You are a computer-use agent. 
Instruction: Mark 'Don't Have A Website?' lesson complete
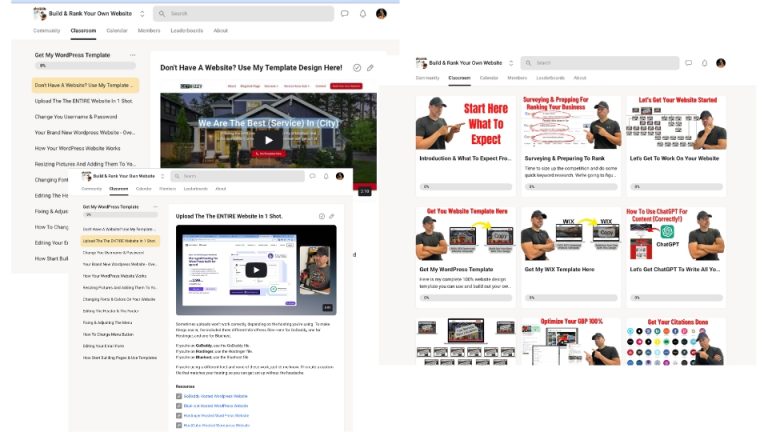coord(357,68)
